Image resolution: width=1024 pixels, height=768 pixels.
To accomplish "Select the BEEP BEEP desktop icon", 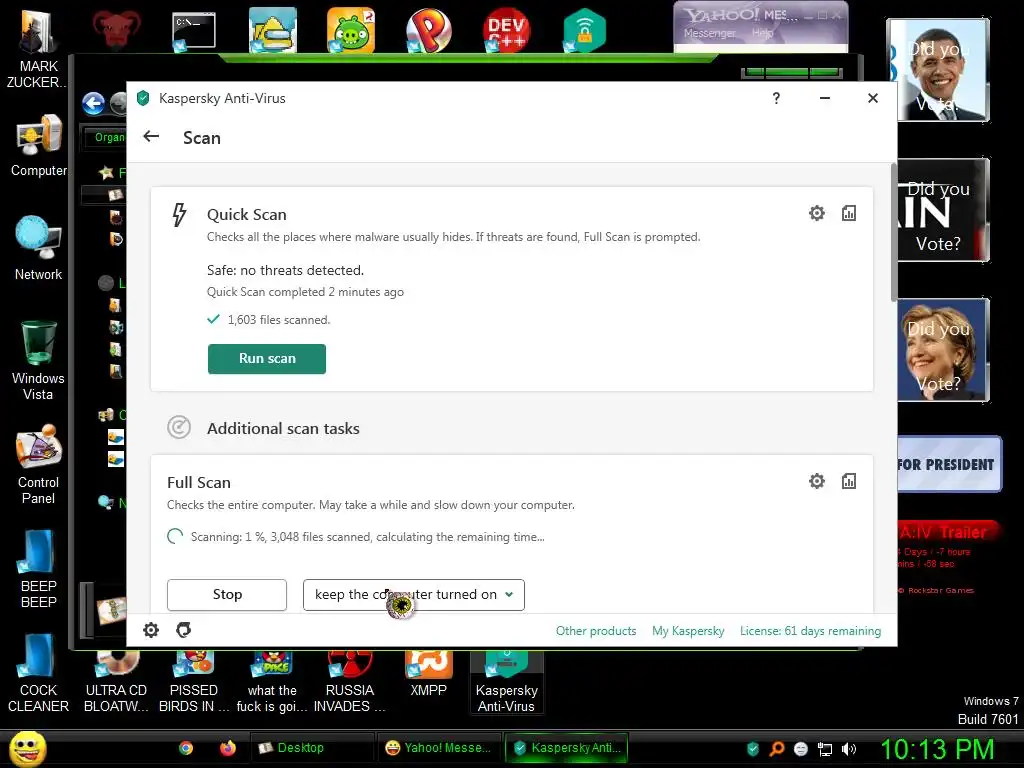I will coord(39,568).
